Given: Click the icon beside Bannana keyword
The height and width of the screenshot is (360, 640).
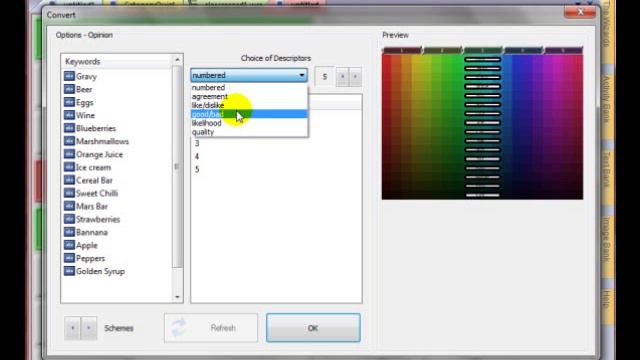Looking at the screenshot, I should point(69,232).
